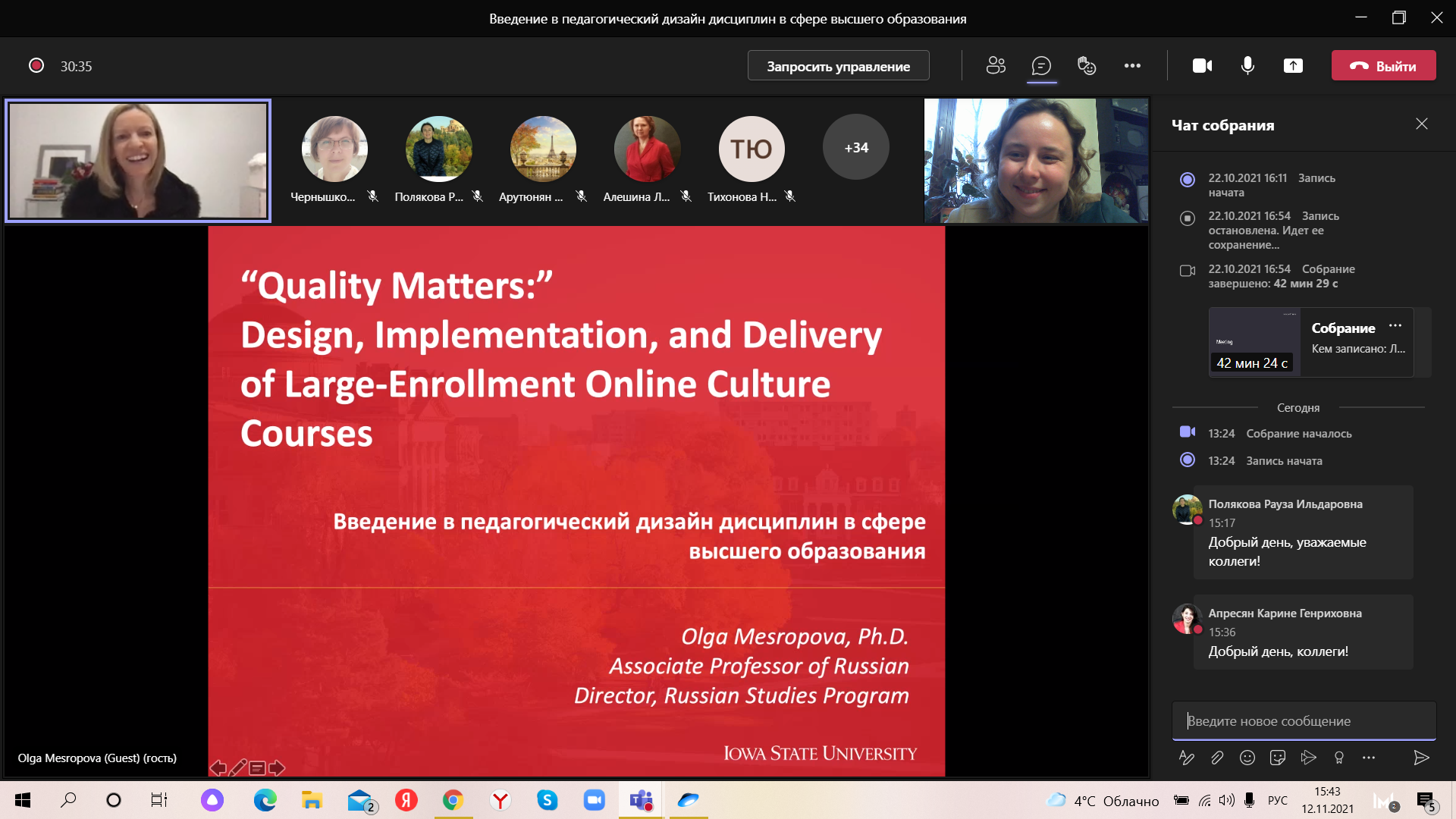
Task: Show the +34 additional participants
Action: point(856,148)
